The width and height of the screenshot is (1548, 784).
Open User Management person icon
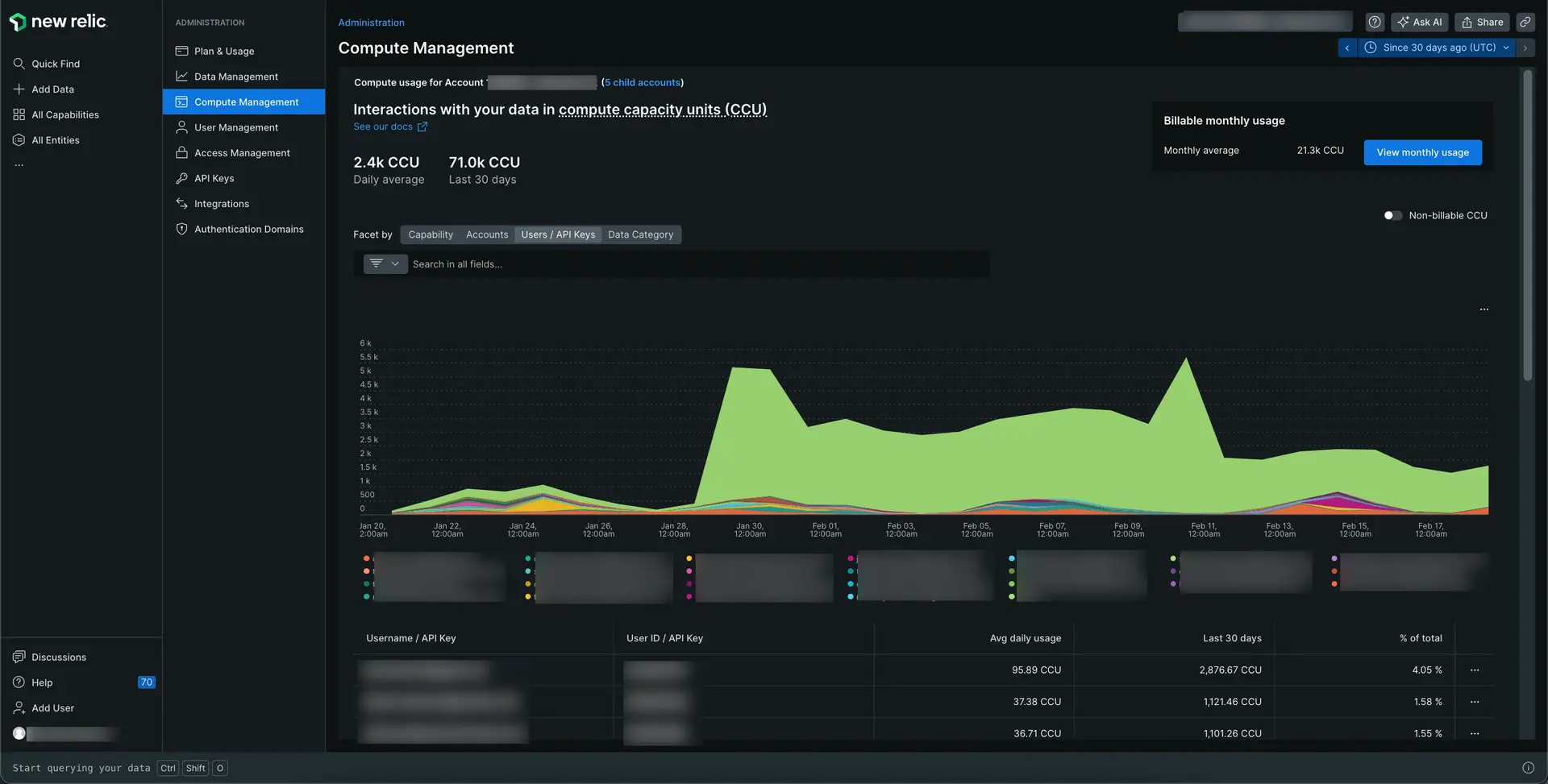coord(181,127)
